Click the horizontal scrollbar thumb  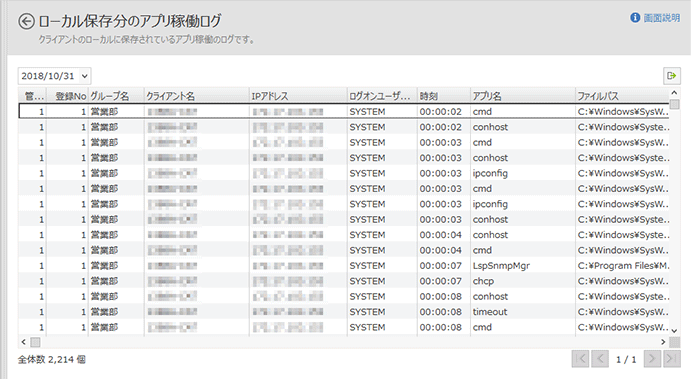[35, 342]
